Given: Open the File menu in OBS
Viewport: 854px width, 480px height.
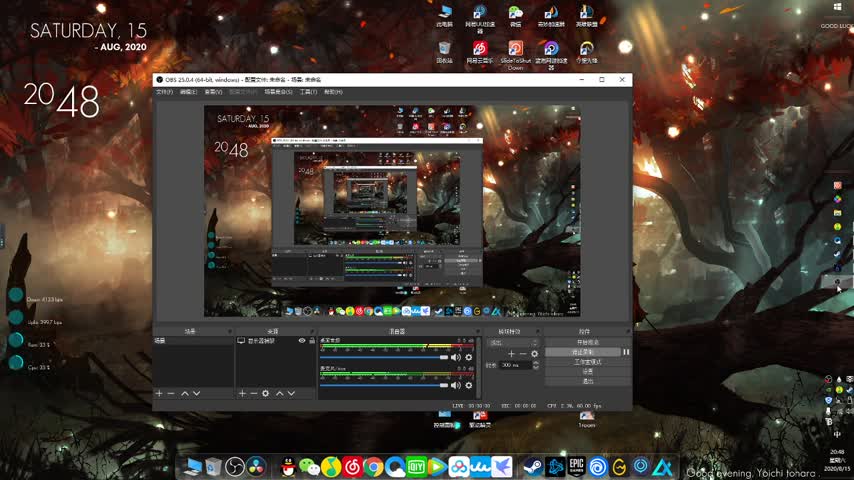Looking at the screenshot, I should (x=164, y=92).
